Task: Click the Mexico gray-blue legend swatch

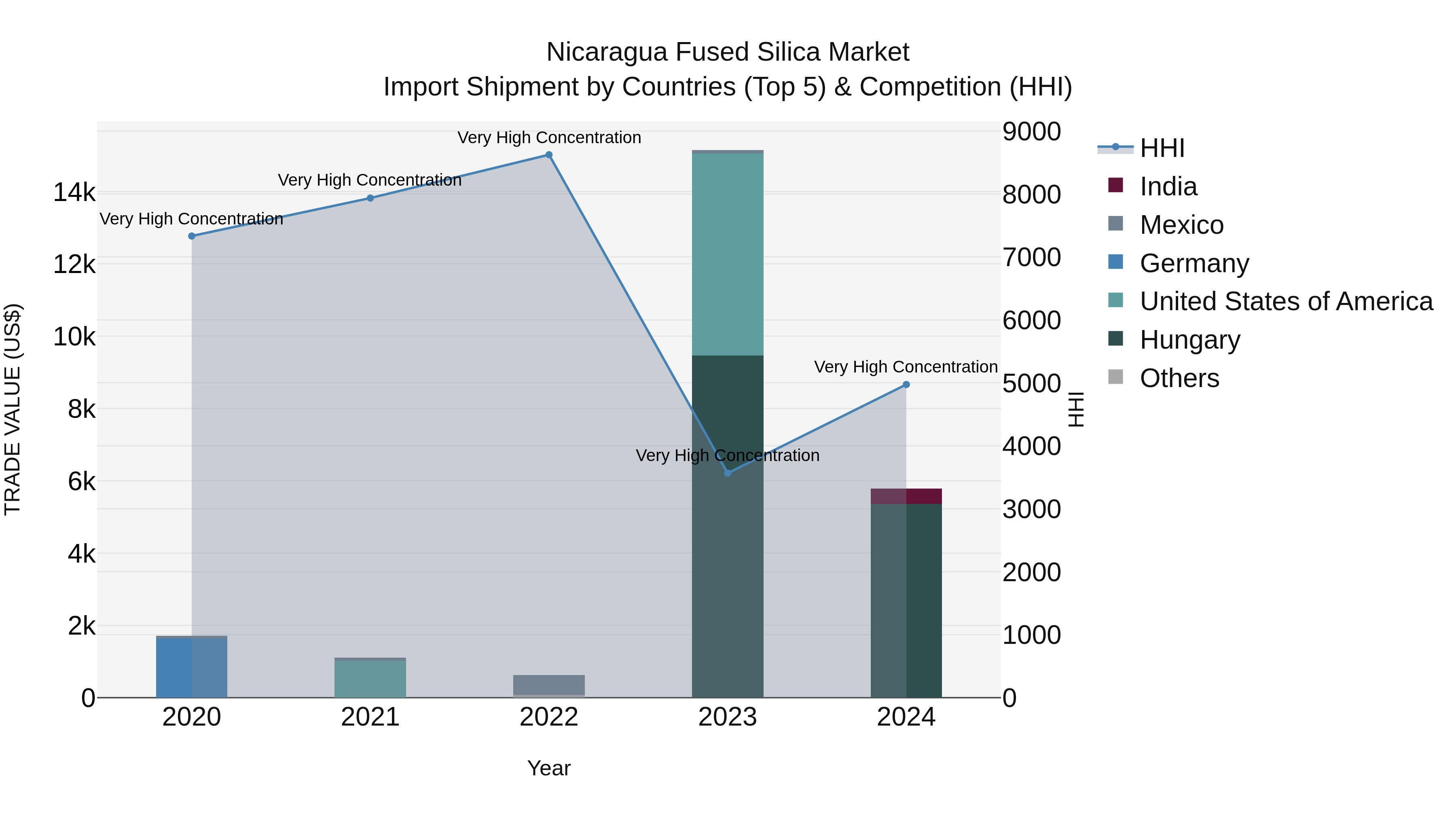Action: pos(1116,223)
